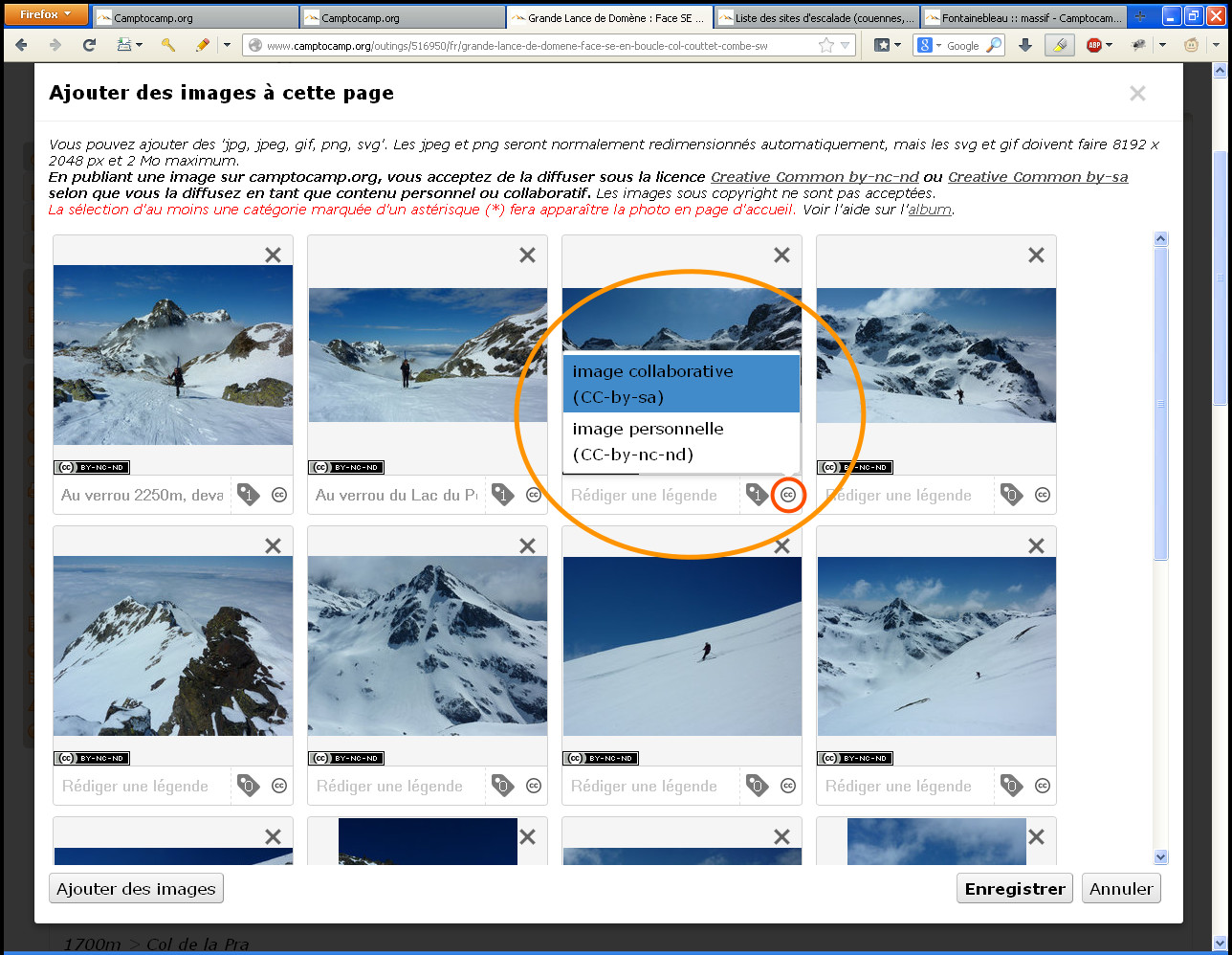Screen dimensions: 1232x955
Task: Open the Liste des sites d'escalade tab
Action: (817, 17)
